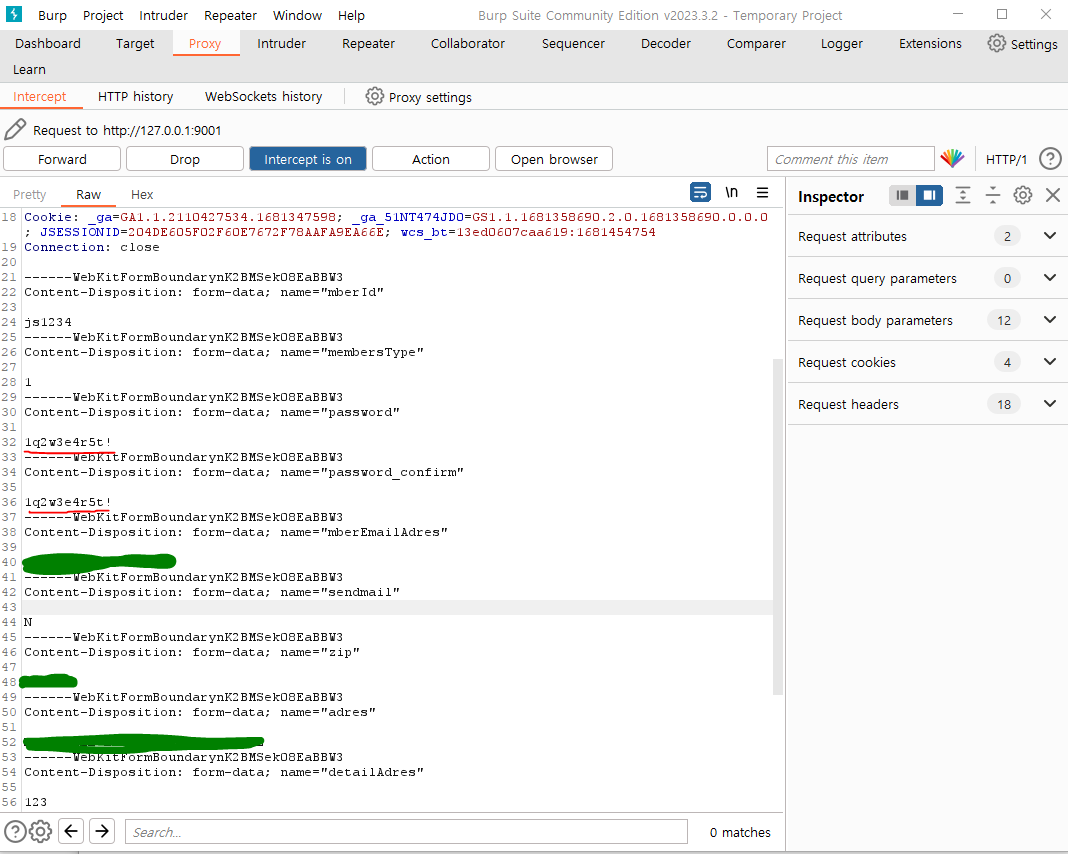Switch to the Extensions tab
Screen dimensions: 1068x854
930,44
